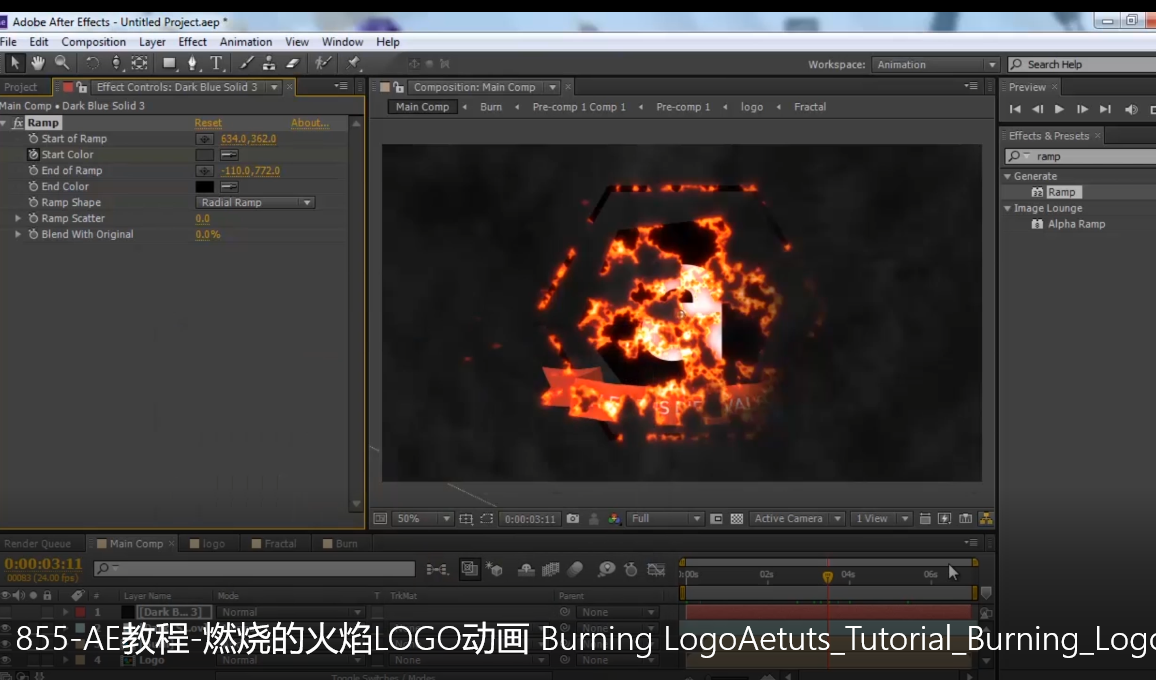Open 1 View layout dropdown
The width and height of the screenshot is (1156, 680).
click(x=881, y=519)
